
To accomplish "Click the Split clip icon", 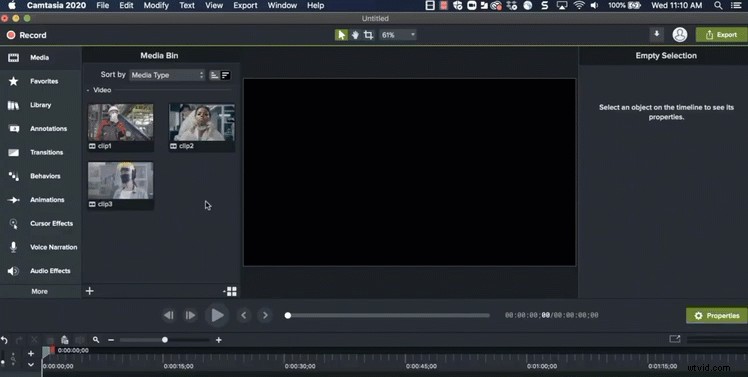I will (x=80, y=340).
